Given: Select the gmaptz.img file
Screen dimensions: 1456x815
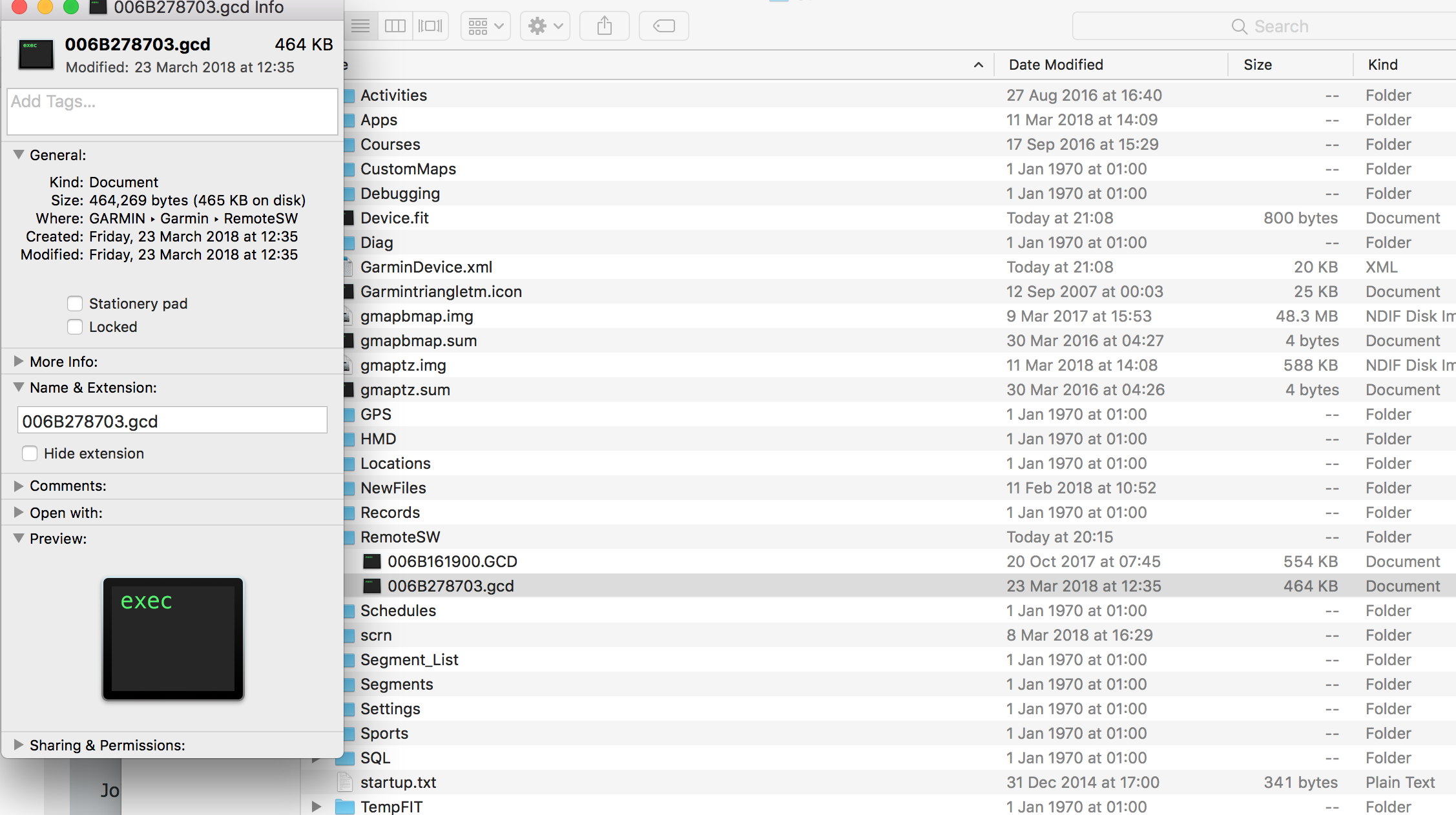Looking at the screenshot, I should pos(403,365).
